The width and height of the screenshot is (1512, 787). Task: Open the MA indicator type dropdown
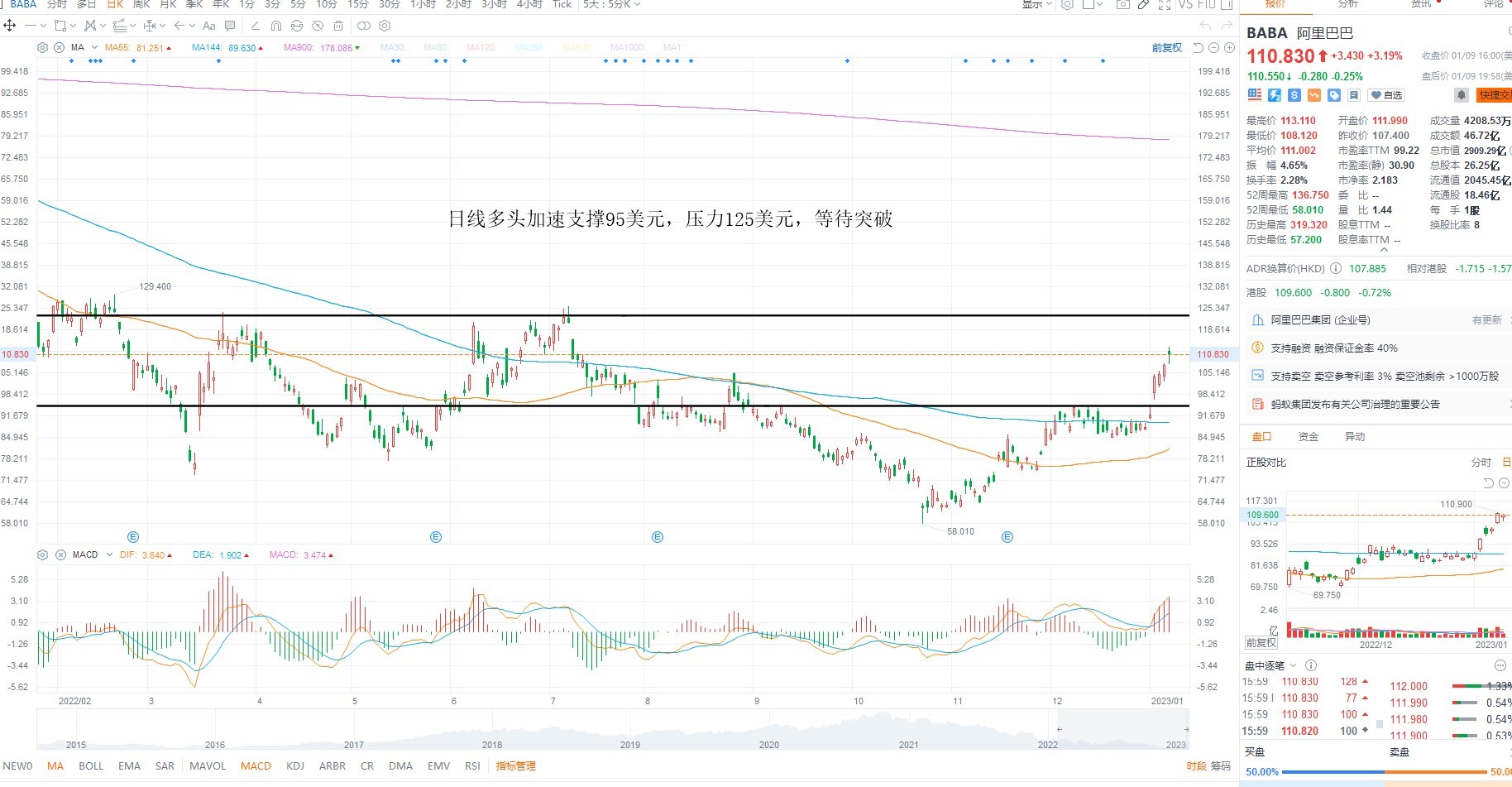94,48
